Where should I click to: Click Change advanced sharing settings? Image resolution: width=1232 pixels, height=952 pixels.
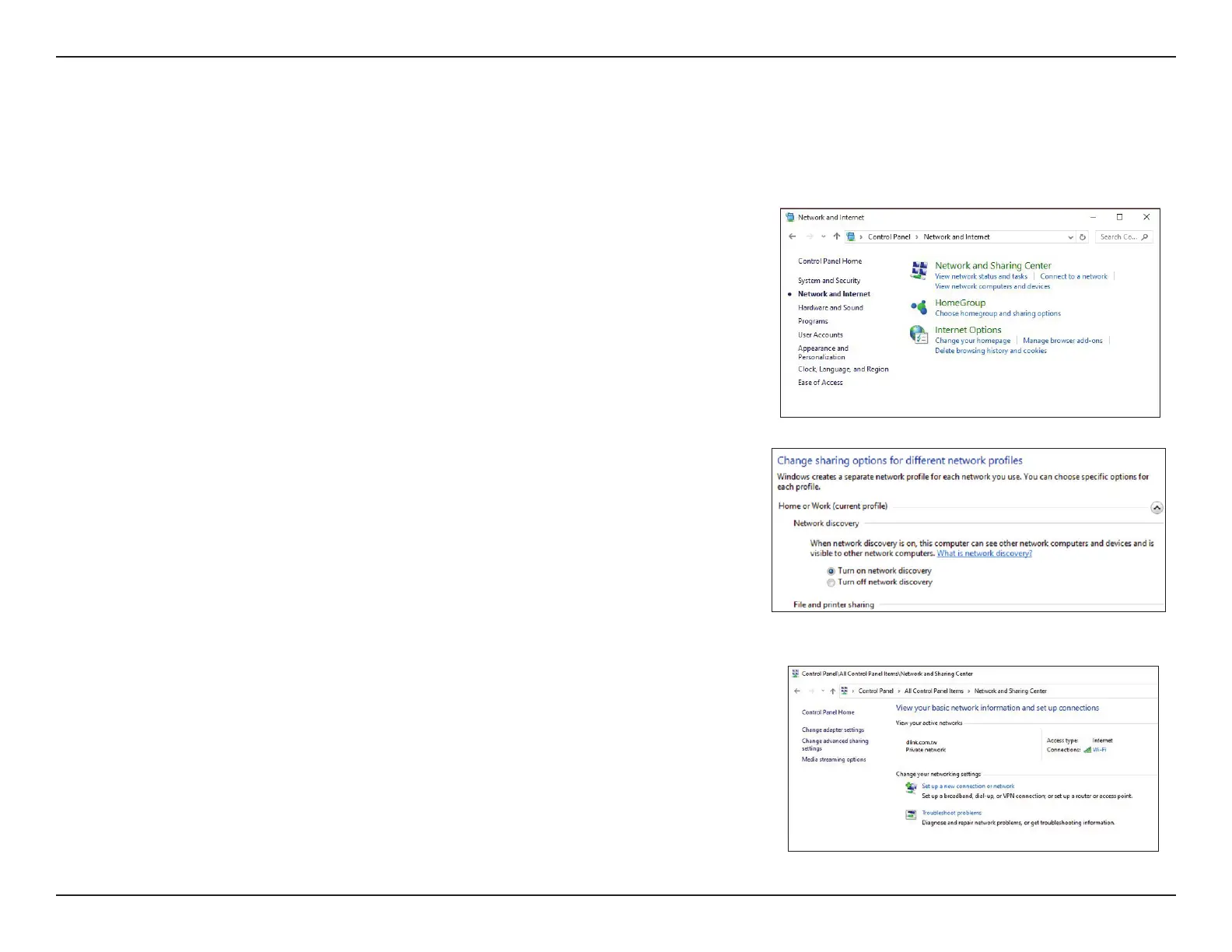835,745
